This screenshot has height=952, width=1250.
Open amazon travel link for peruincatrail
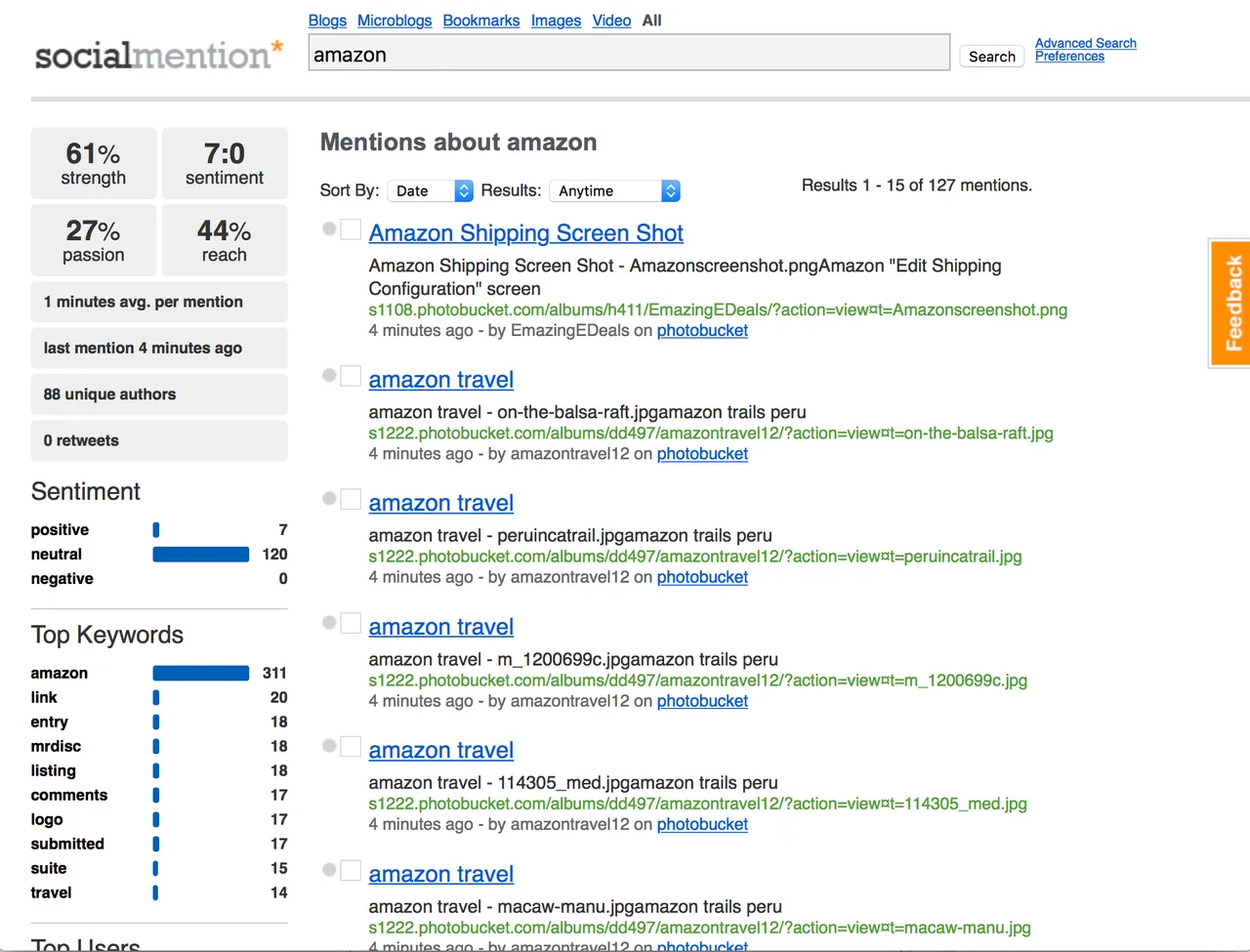pyautogui.click(x=440, y=503)
